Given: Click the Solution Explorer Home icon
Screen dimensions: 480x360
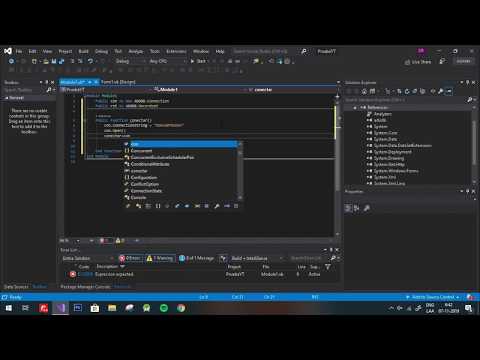Looking at the screenshot, I should tap(364, 91).
